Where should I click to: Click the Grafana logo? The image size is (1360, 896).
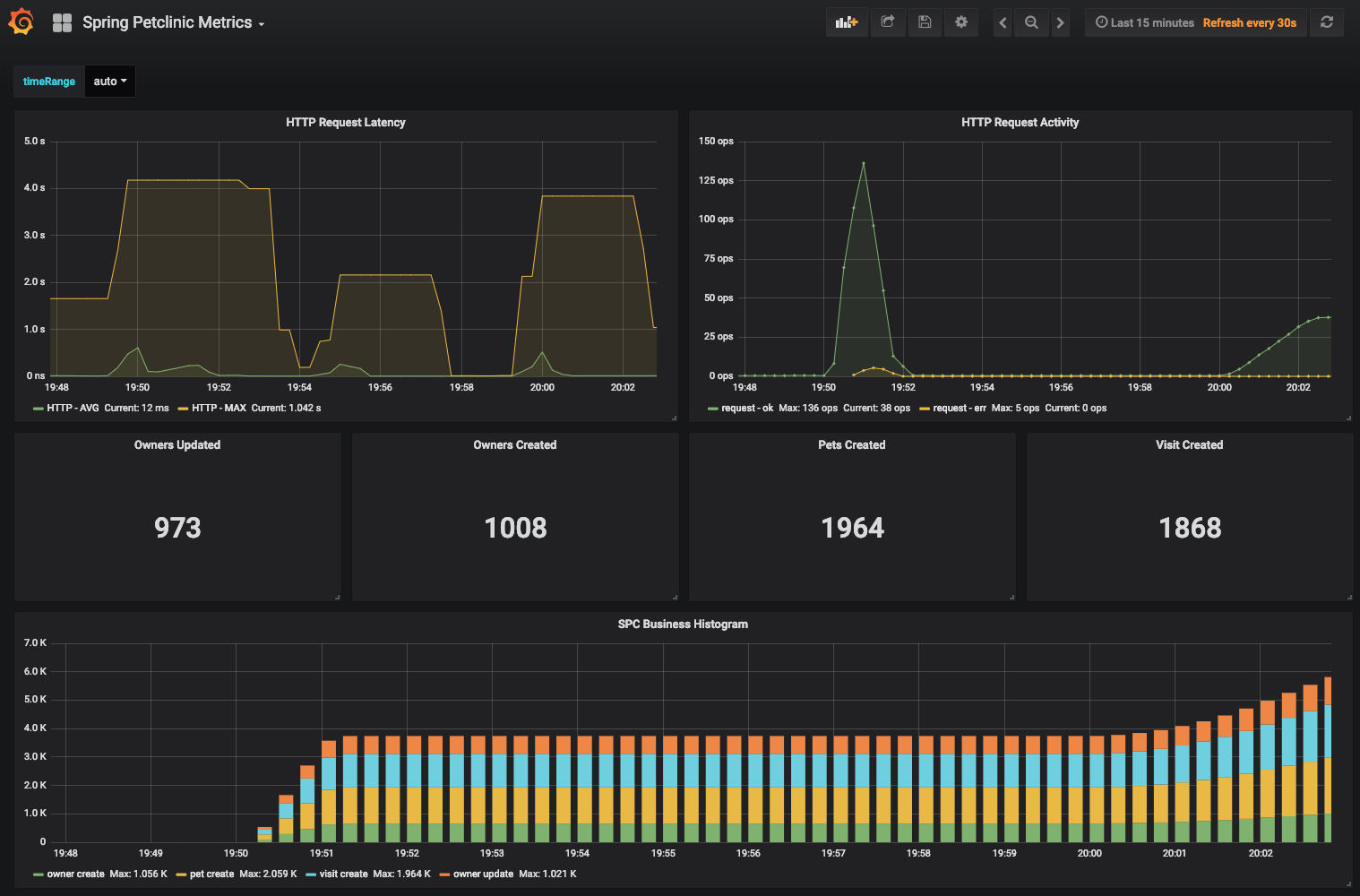[x=22, y=22]
